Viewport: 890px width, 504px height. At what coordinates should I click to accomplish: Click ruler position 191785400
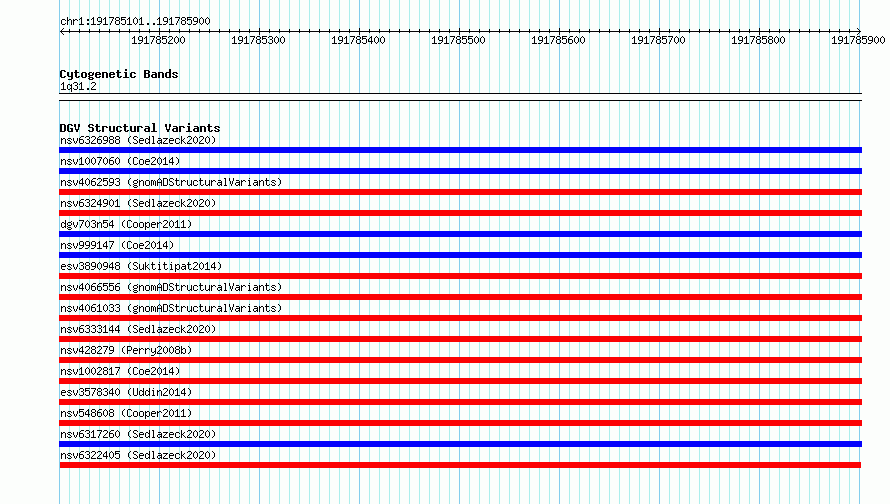358,40
